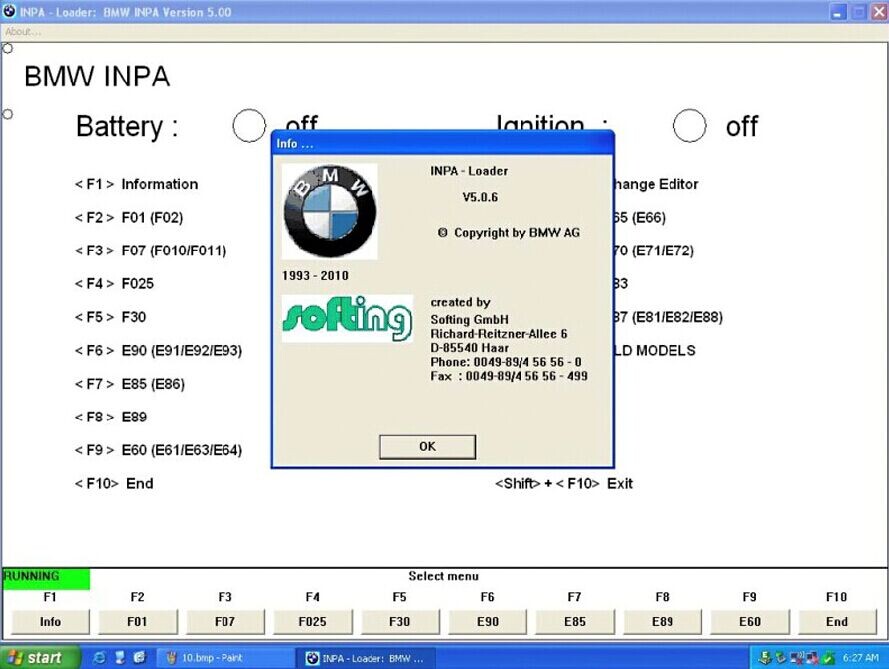Click the Battery status indicator circle

[x=249, y=126]
